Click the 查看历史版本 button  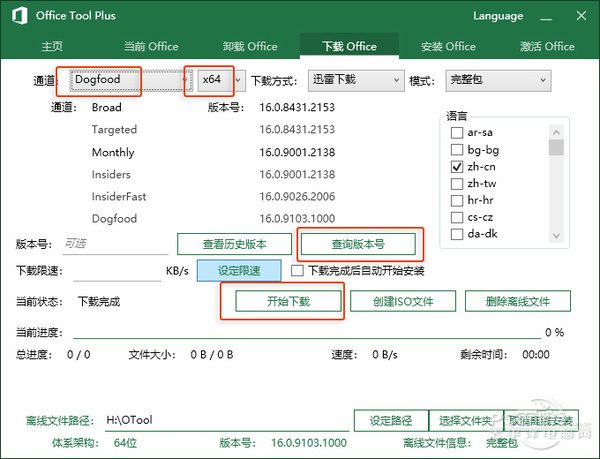[x=234, y=244]
